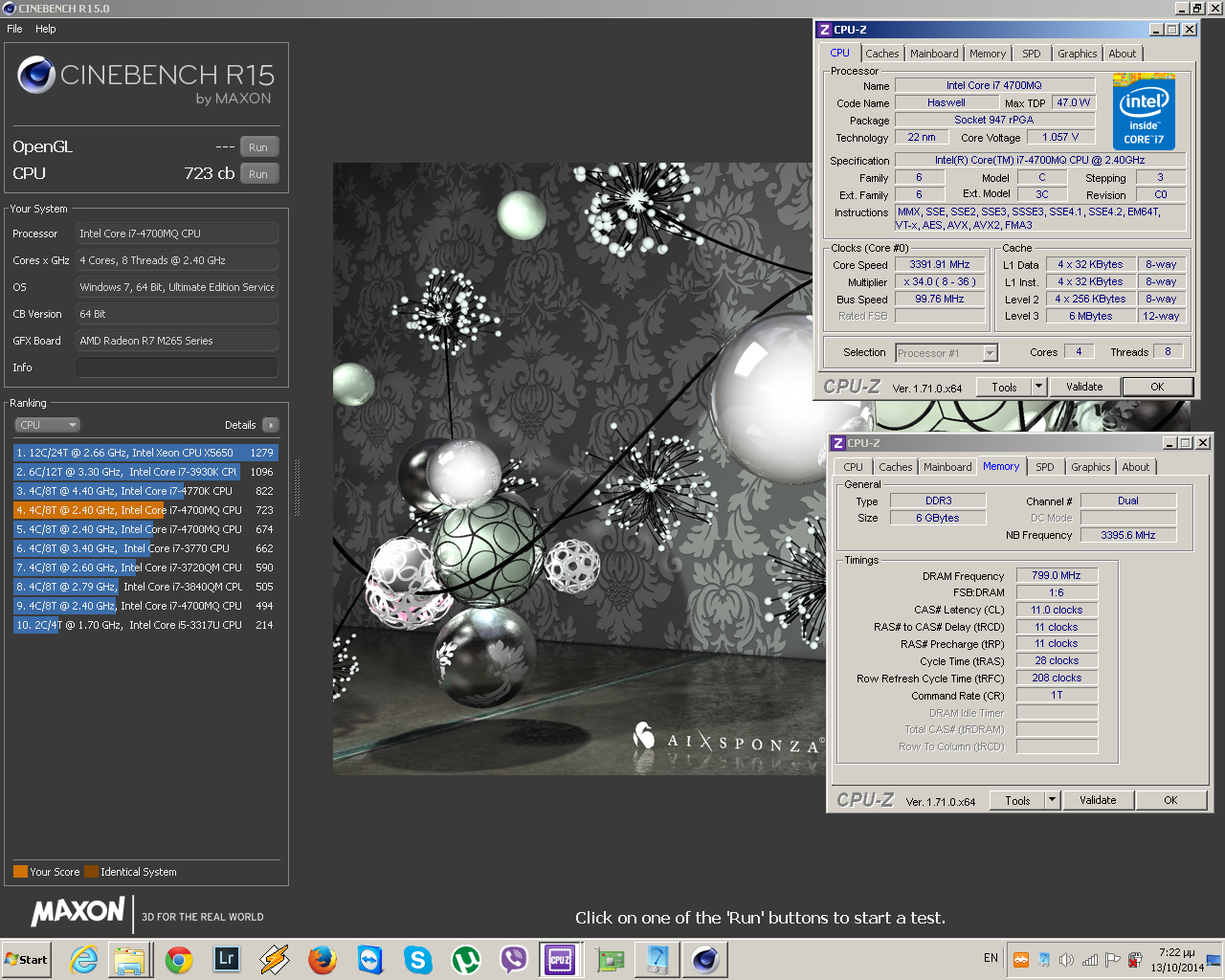
Task: Switch to About tab in upper CPU-Z window
Action: tap(1123, 54)
